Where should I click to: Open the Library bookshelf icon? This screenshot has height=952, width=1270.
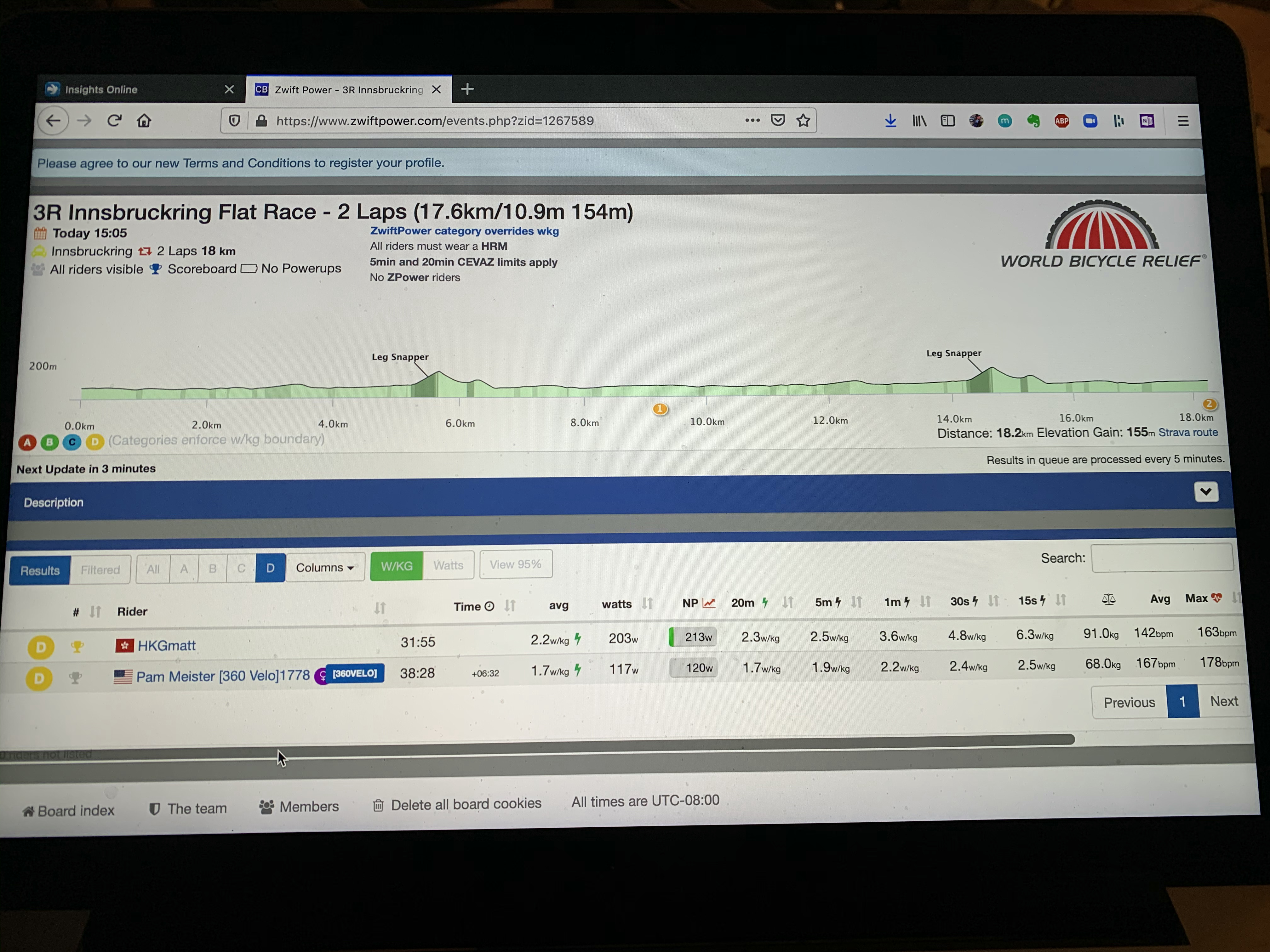click(x=919, y=121)
